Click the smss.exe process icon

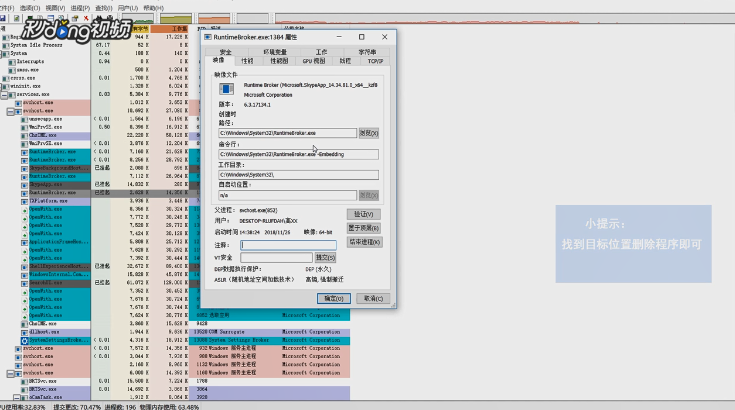[12, 70]
